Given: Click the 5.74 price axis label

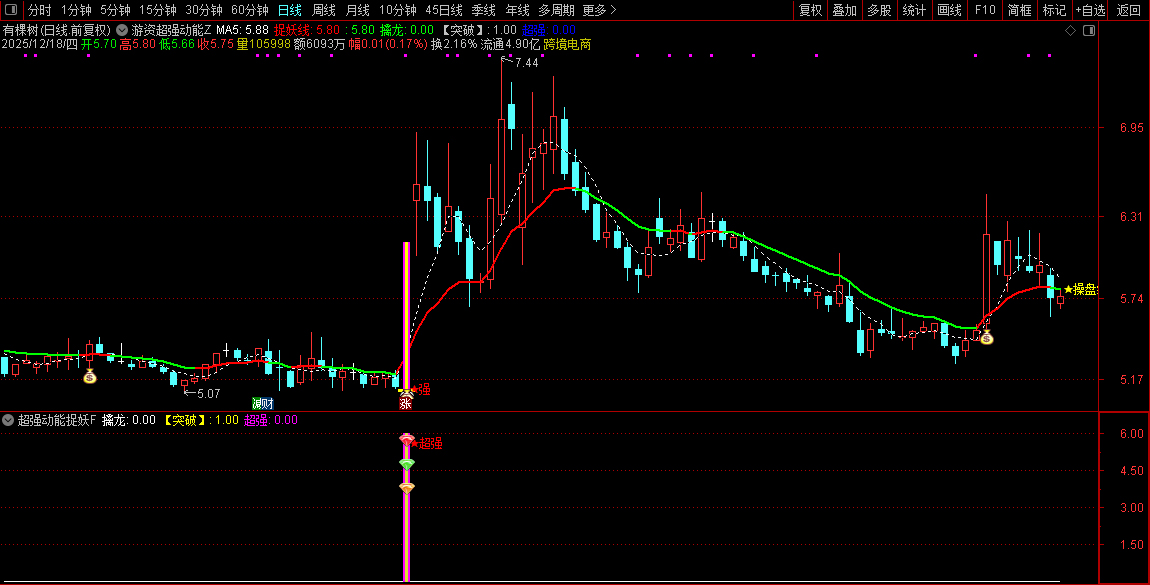Looking at the screenshot, I should (1132, 299).
